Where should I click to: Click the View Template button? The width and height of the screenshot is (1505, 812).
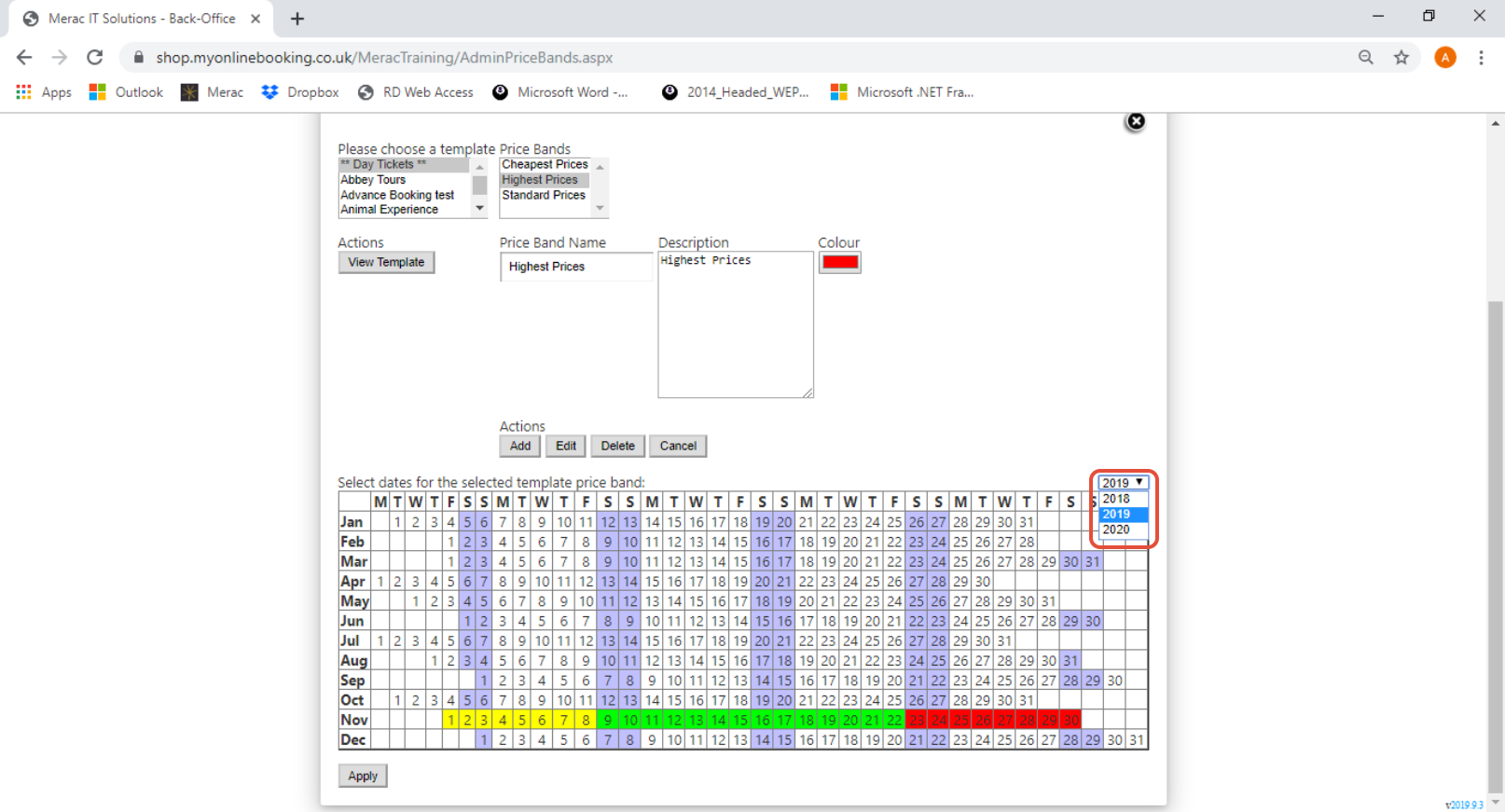coord(386,263)
